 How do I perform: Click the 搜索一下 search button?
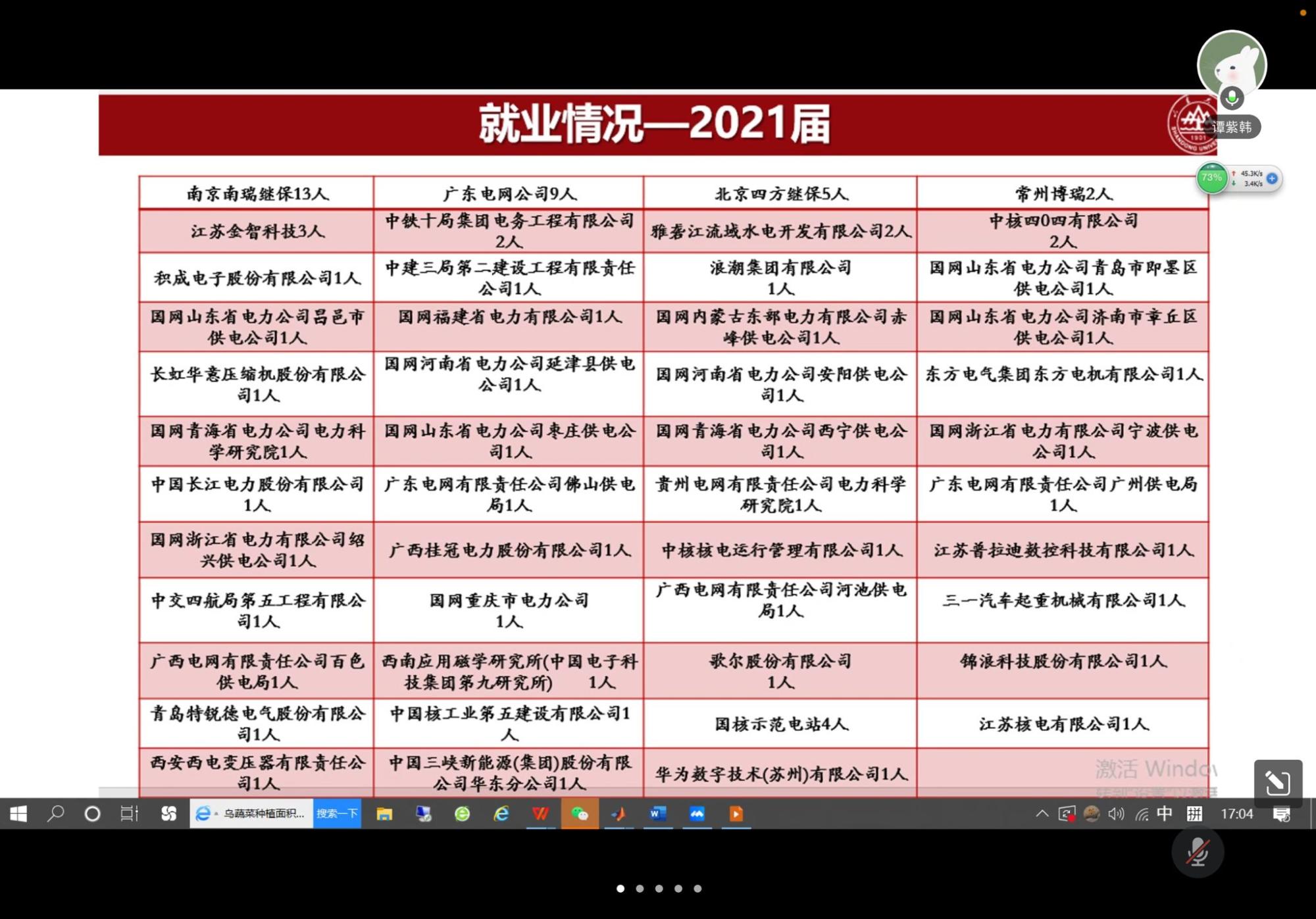tap(337, 814)
